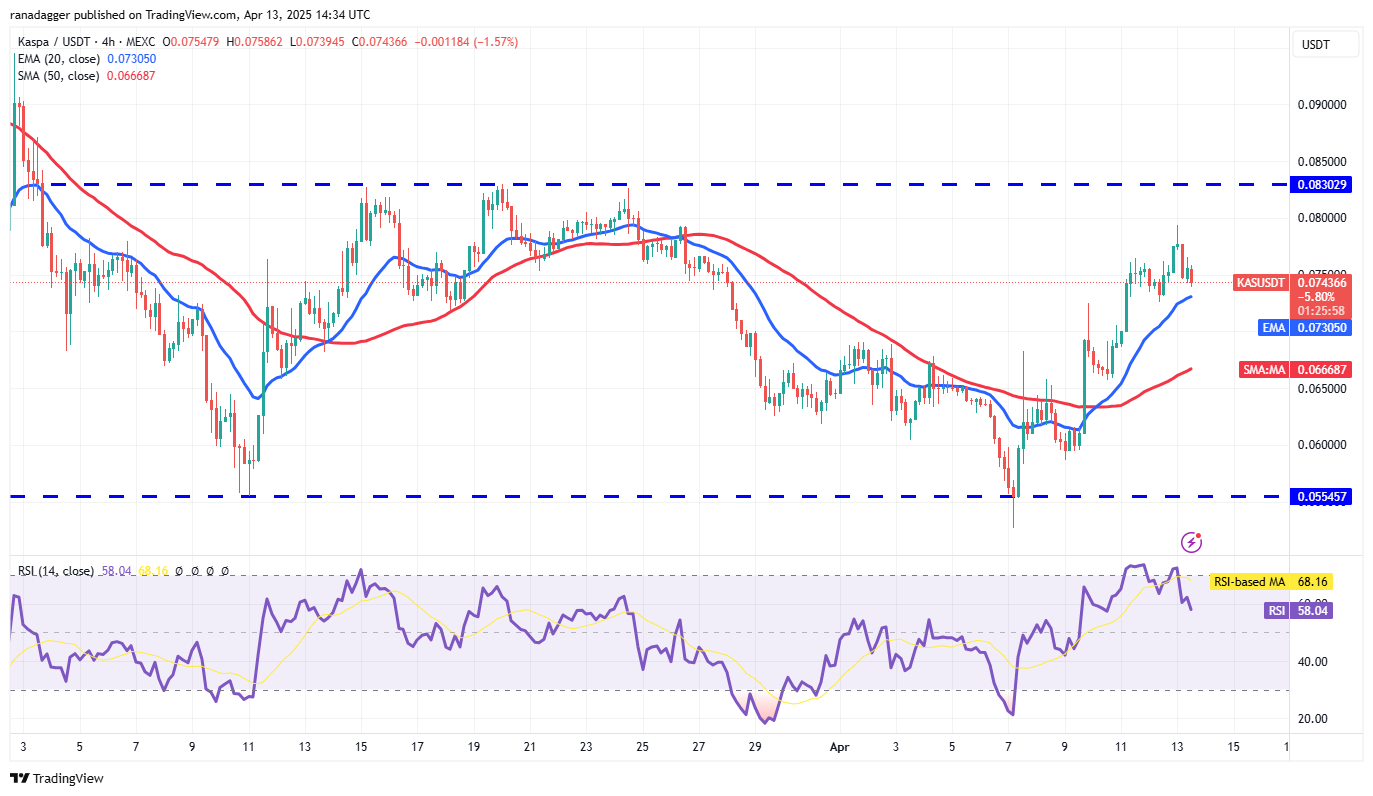The height and width of the screenshot is (796, 1373).
Task: Click the 4h interval in chart title
Action: pos(105,42)
